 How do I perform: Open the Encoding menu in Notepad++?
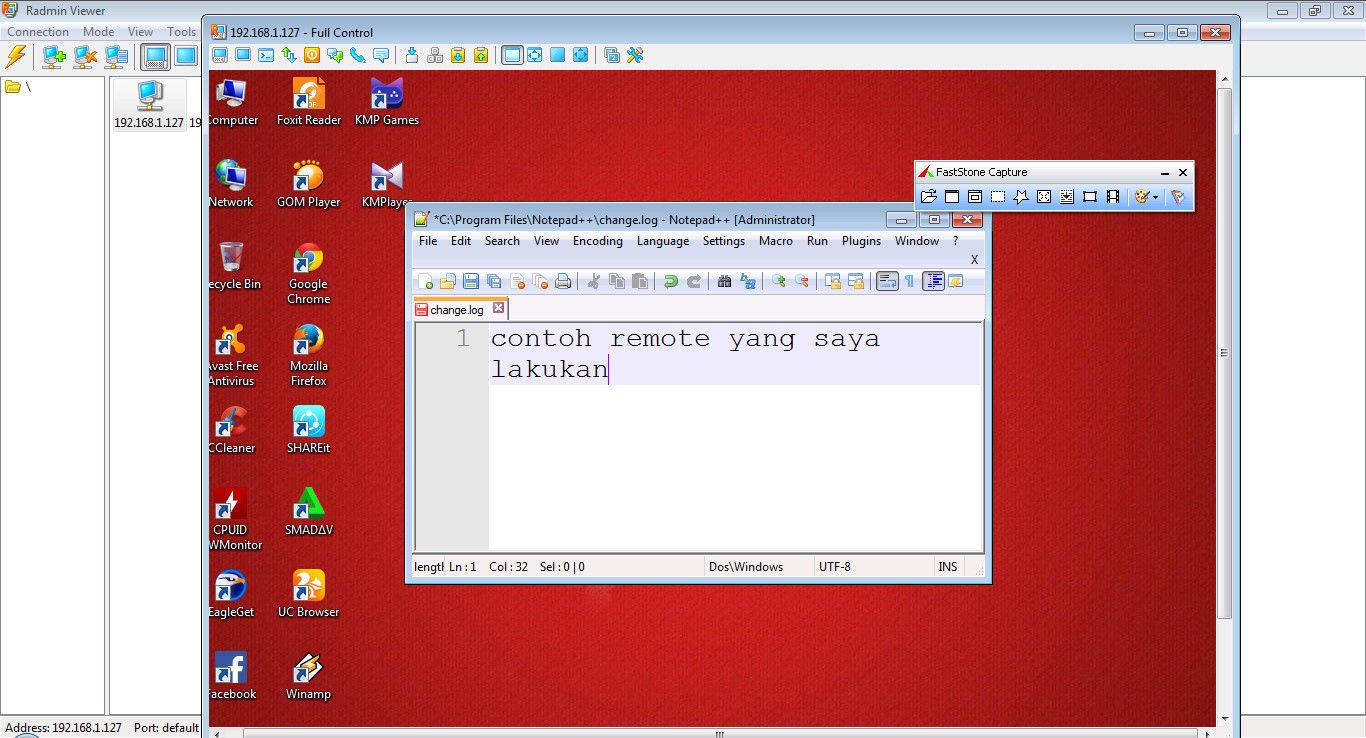coord(598,241)
